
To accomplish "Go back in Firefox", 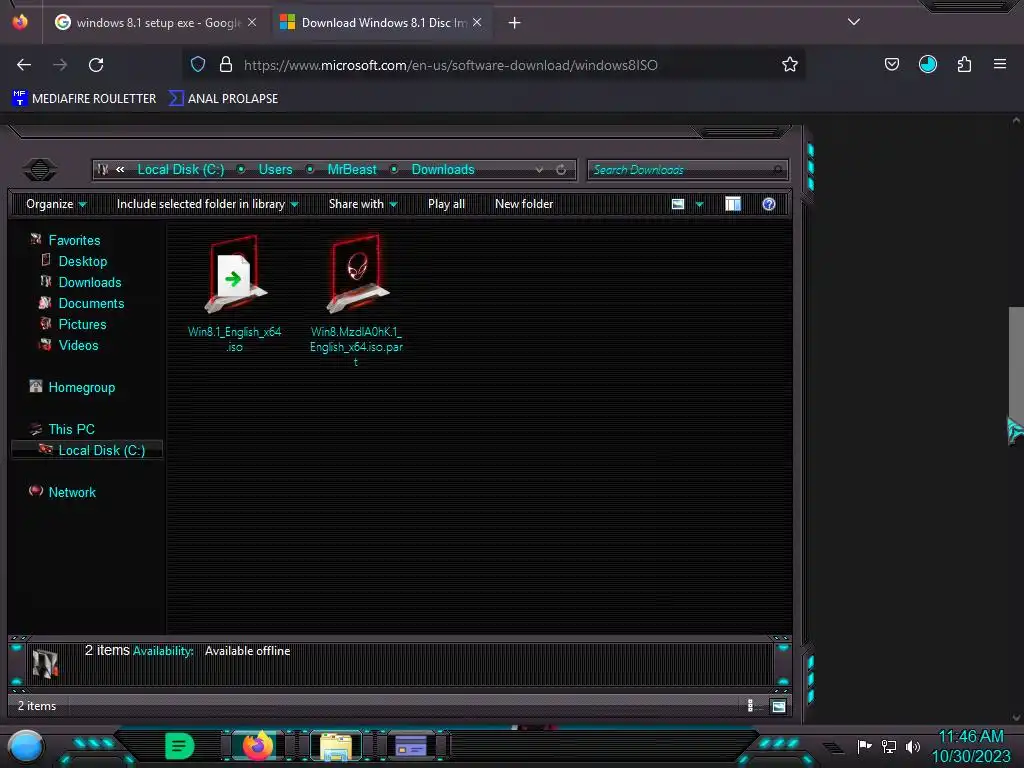I will pyautogui.click(x=24, y=65).
